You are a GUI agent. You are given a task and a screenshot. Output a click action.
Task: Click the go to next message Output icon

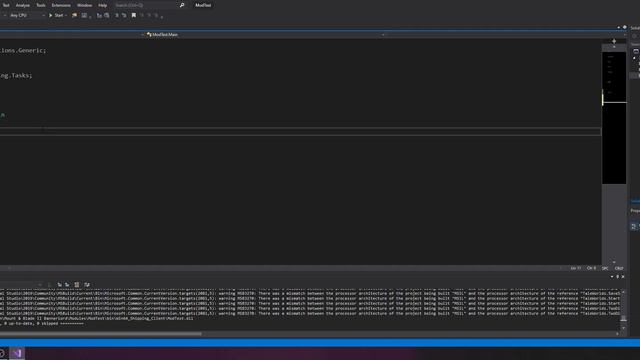click(x=67, y=284)
